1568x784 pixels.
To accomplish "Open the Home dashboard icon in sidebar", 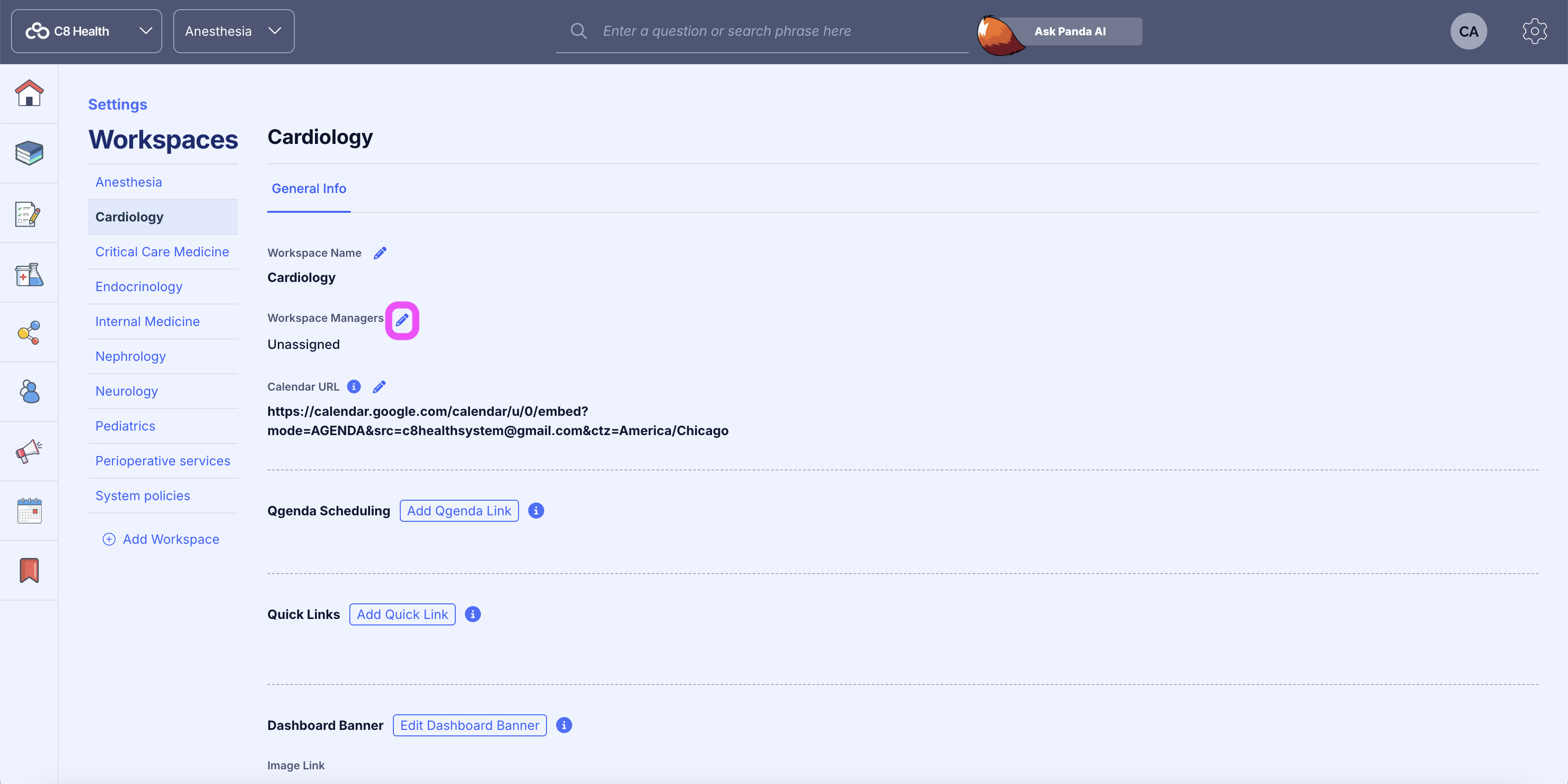I will [29, 93].
